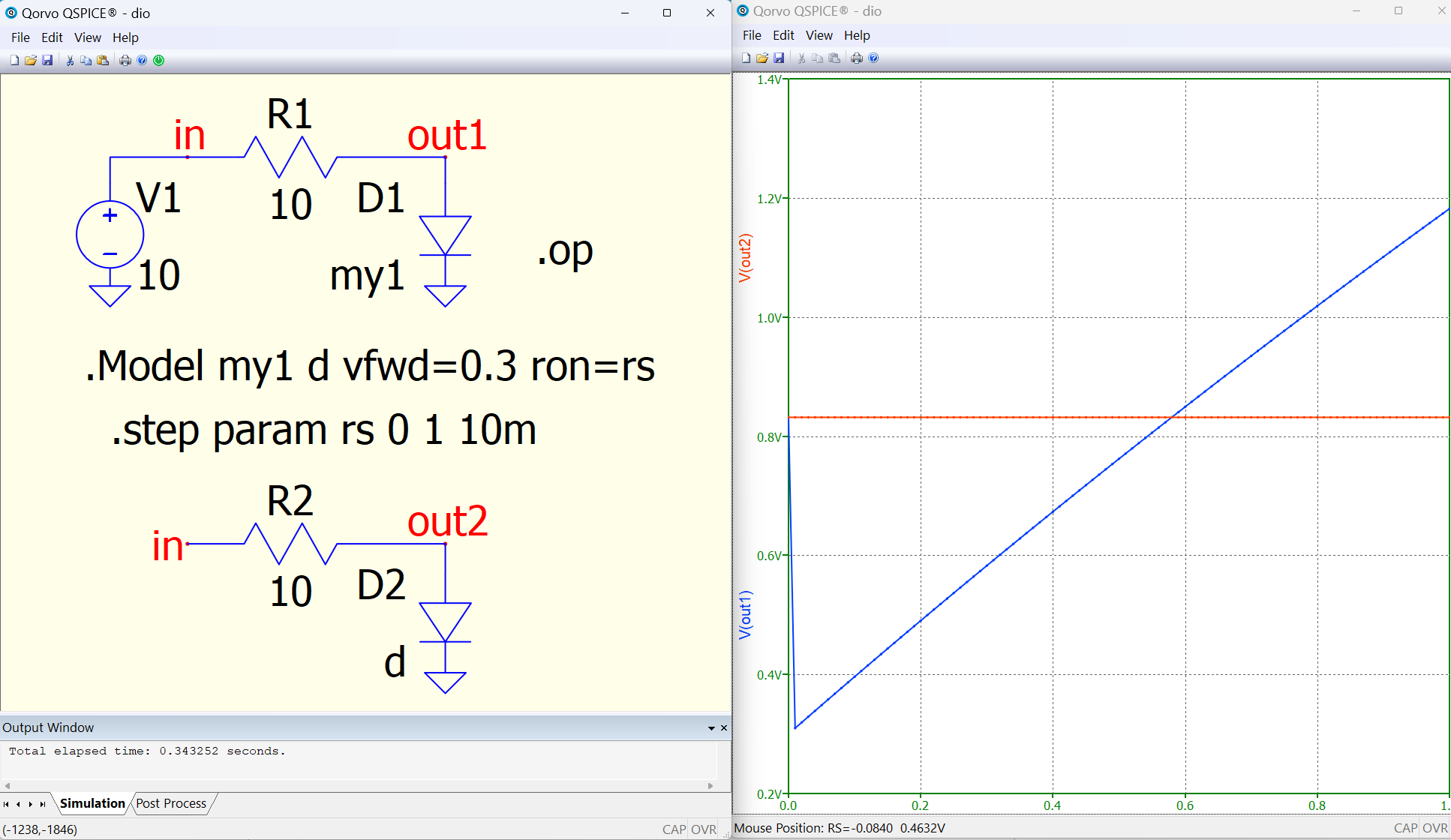Click out2 net label

[448, 522]
